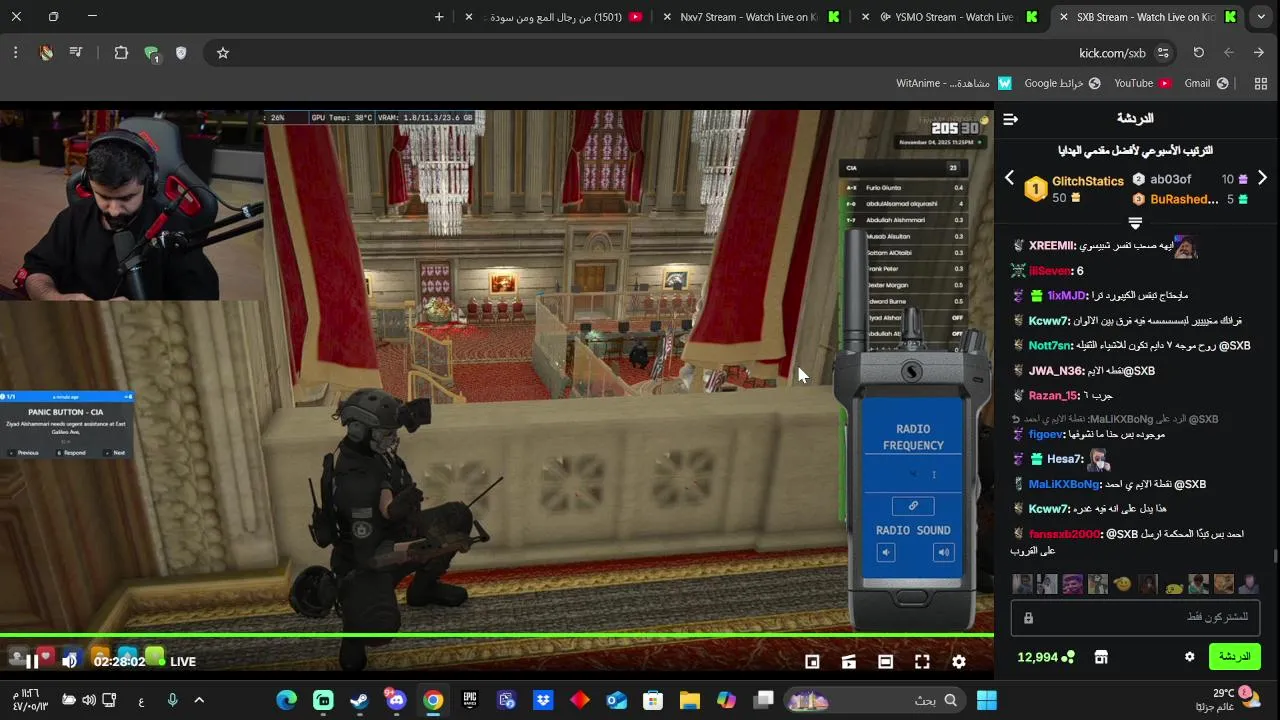Raise radio sound volume on radio
Image resolution: width=1280 pixels, height=720 pixels.
click(x=943, y=552)
